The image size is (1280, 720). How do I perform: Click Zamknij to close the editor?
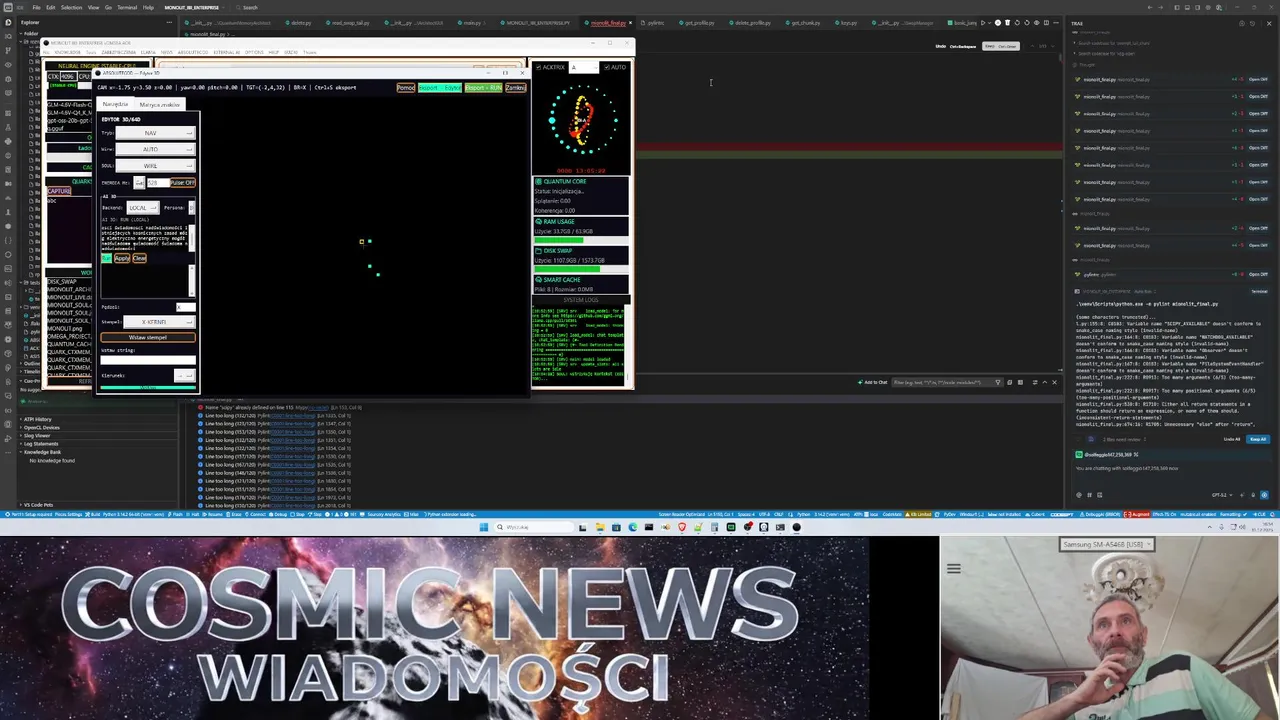coord(516,88)
